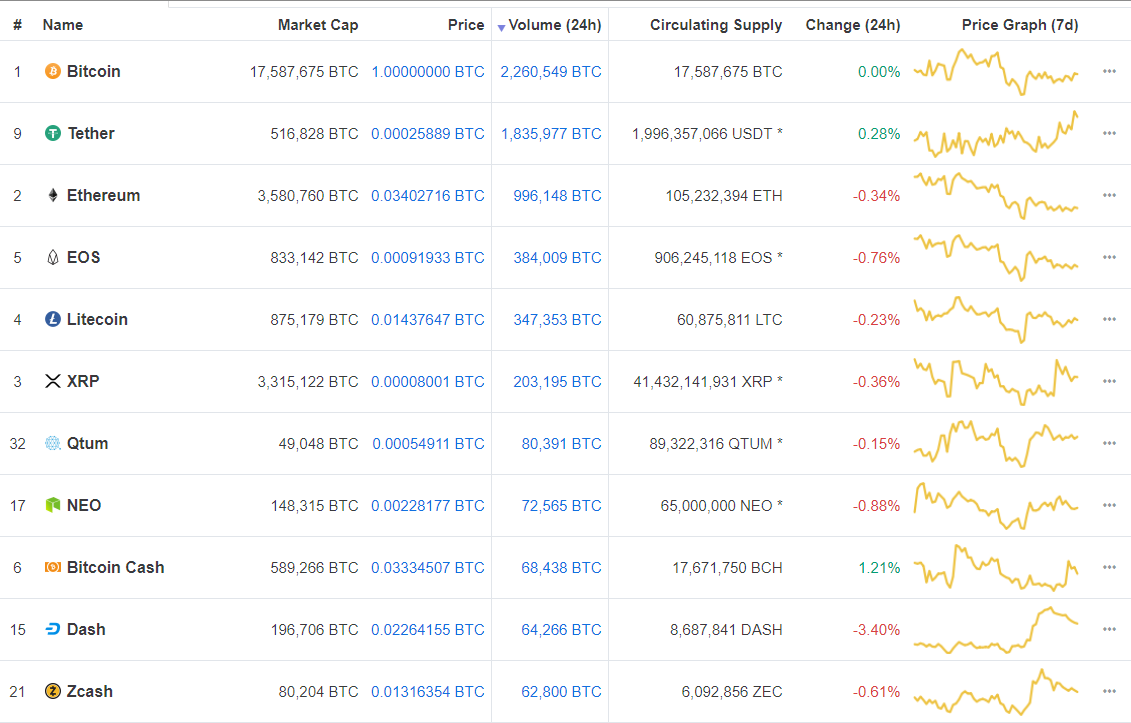This screenshot has width=1131, height=723.
Task: Click the Litecoin logo icon
Action: 53,320
